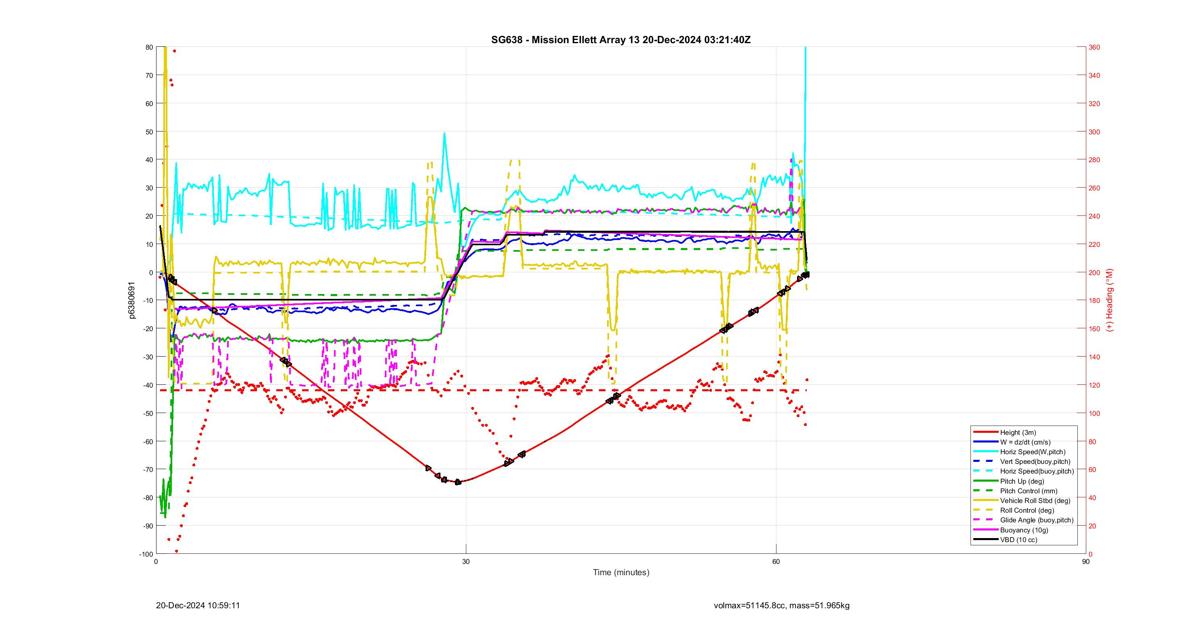Click the right heading-axis tick label '120'
The image size is (1200, 622).
pos(1095,385)
